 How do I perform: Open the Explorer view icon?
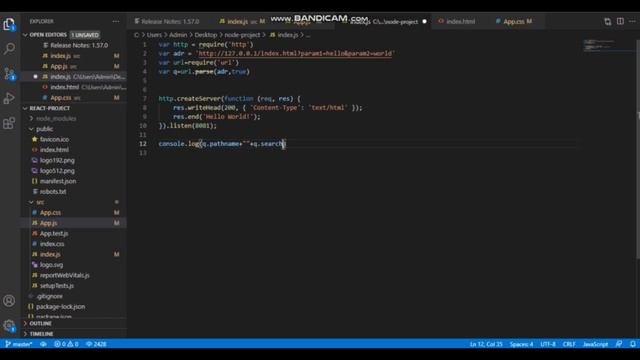pyautogui.click(x=9, y=24)
